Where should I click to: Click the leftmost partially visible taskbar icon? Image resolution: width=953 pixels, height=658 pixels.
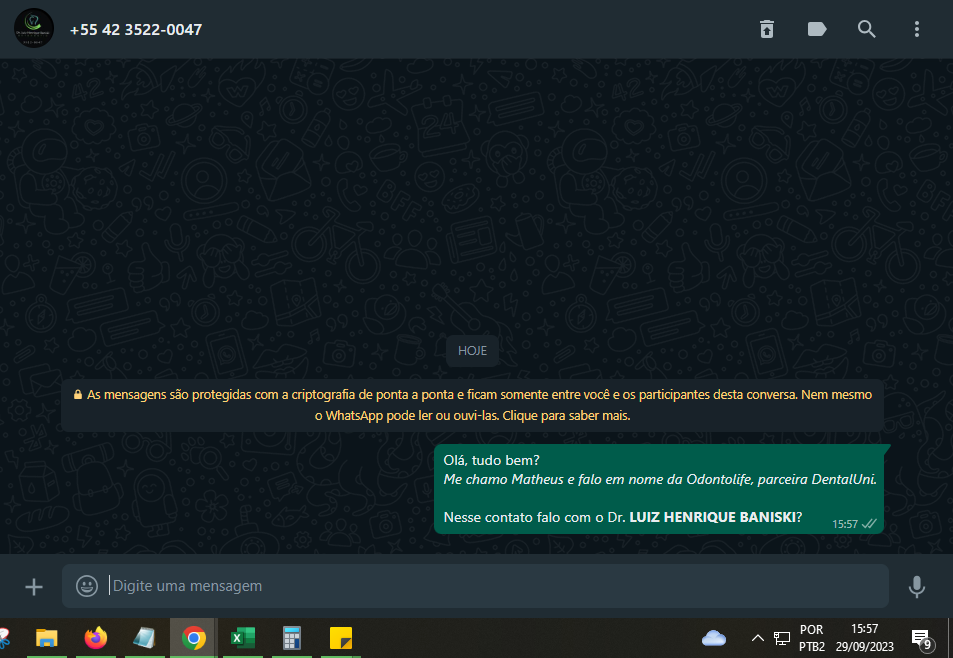(x=5, y=638)
